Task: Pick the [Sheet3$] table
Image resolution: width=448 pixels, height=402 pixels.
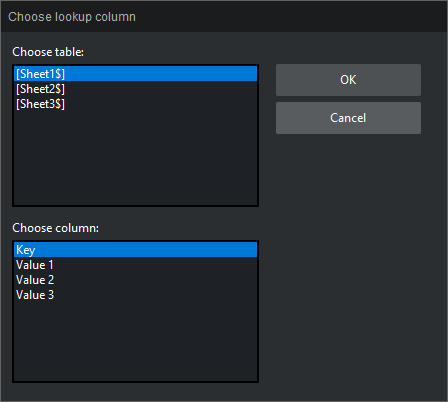Action: [x=135, y=104]
